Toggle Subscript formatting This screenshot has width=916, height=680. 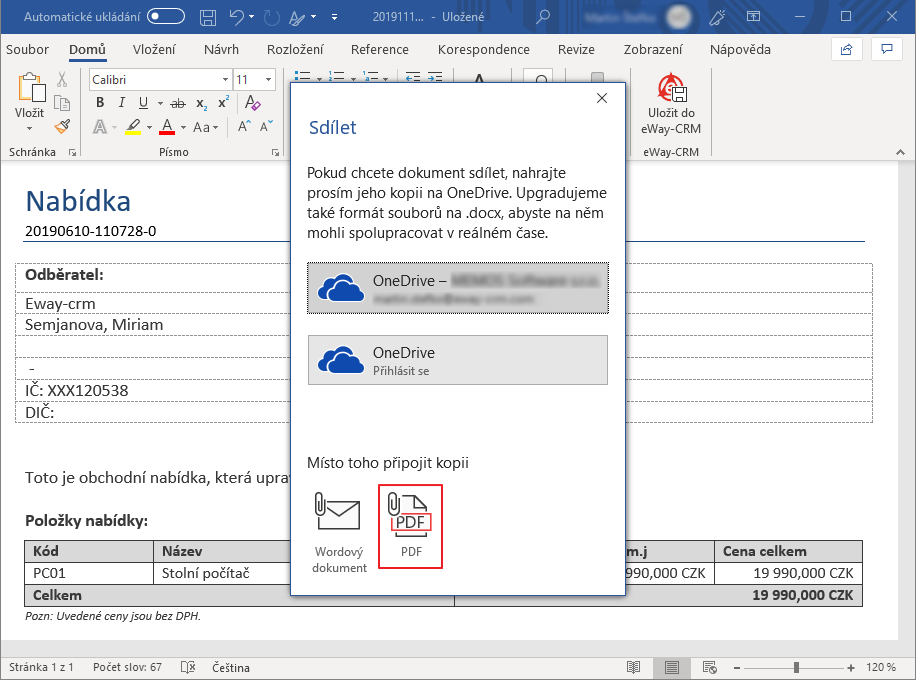coord(201,103)
